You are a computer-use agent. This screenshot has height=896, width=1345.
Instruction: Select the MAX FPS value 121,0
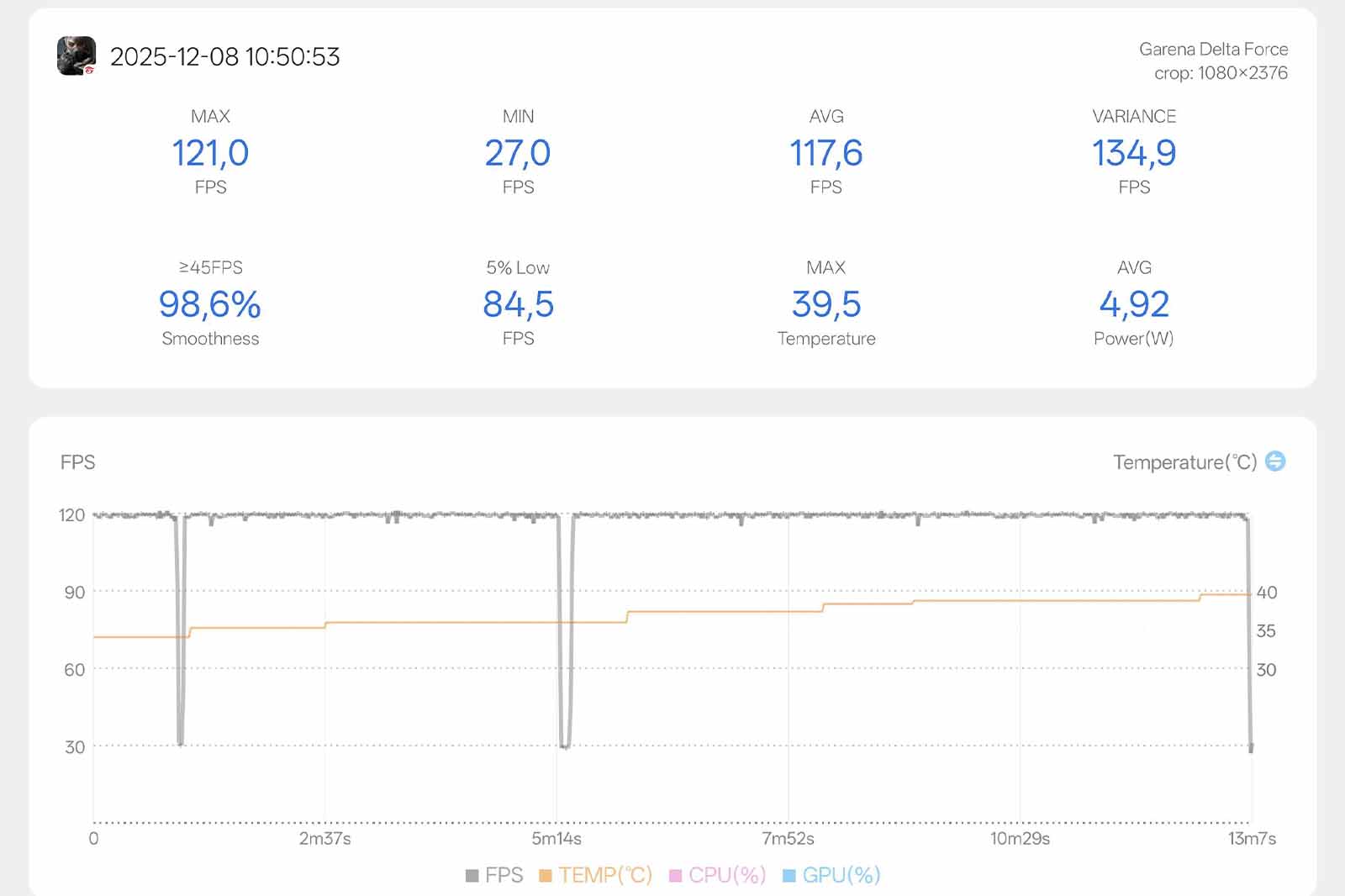pos(210,153)
